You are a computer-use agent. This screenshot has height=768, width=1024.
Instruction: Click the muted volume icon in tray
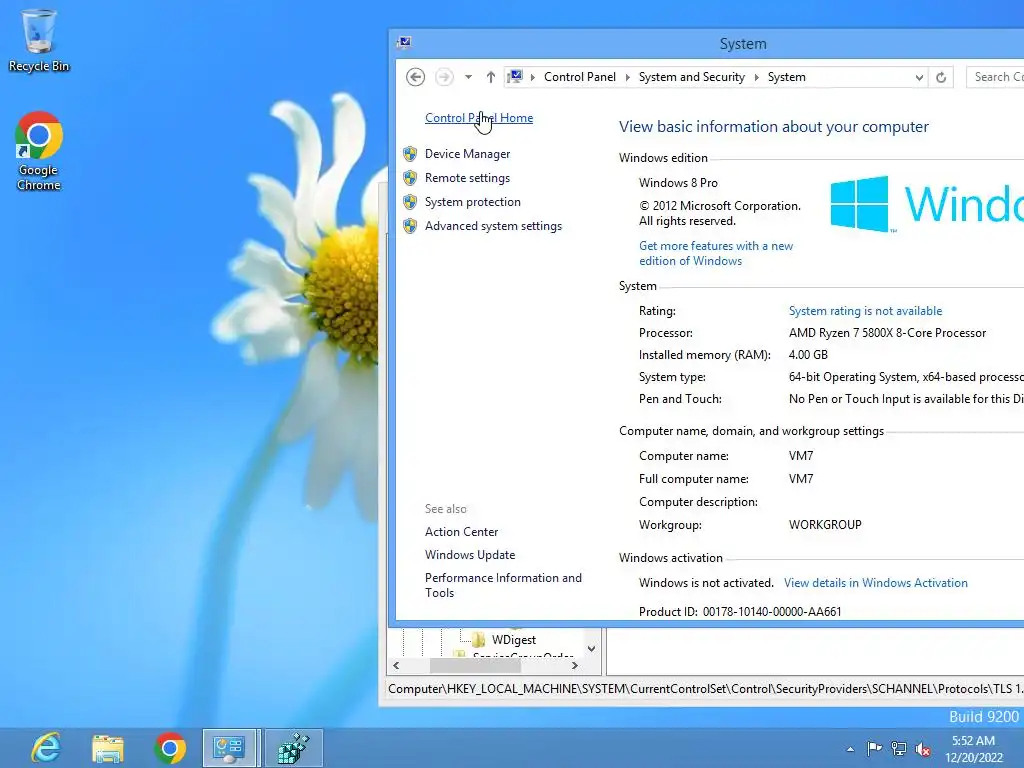pos(923,748)
